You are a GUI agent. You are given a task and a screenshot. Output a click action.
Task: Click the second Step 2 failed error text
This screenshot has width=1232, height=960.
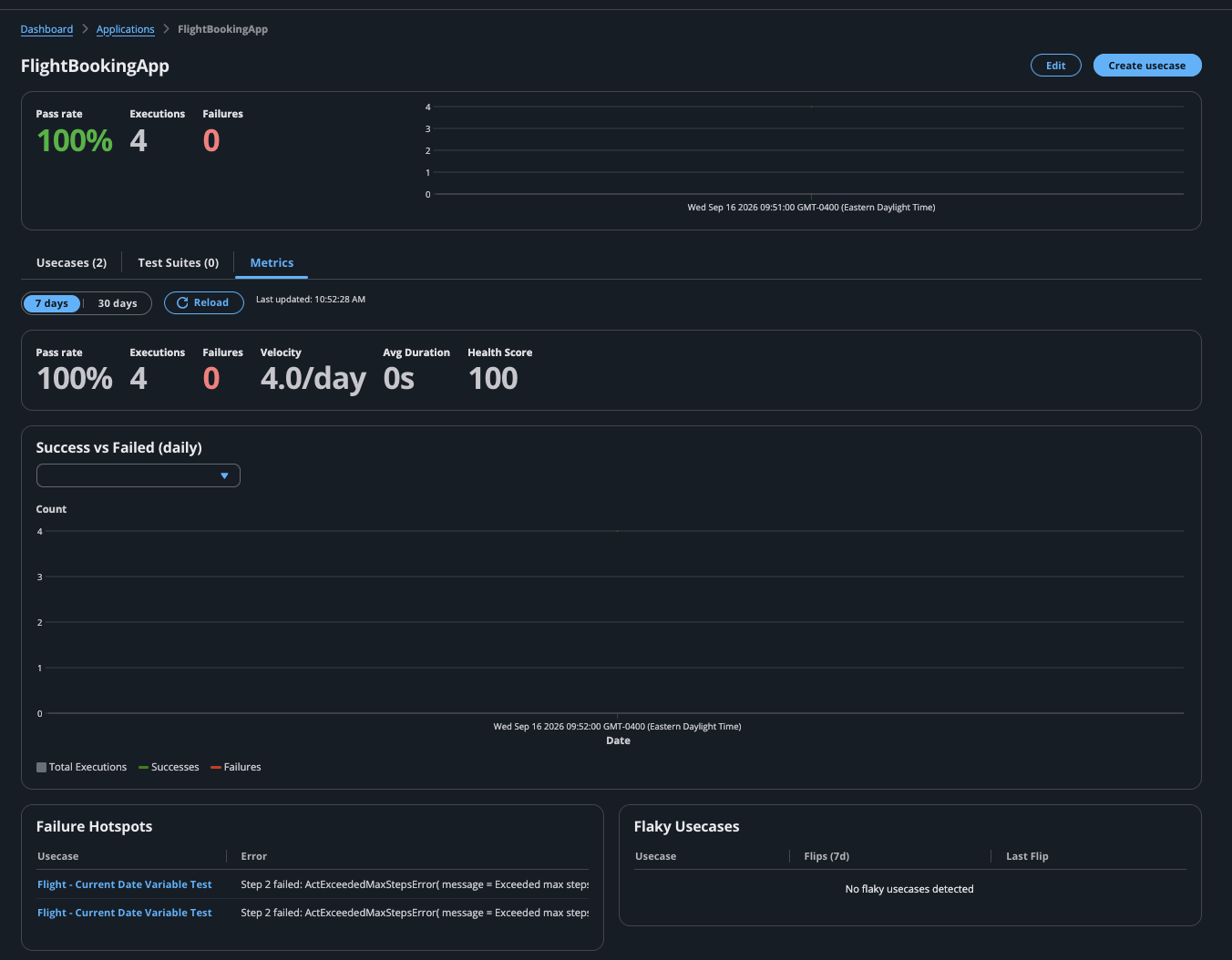pos(415,913)
